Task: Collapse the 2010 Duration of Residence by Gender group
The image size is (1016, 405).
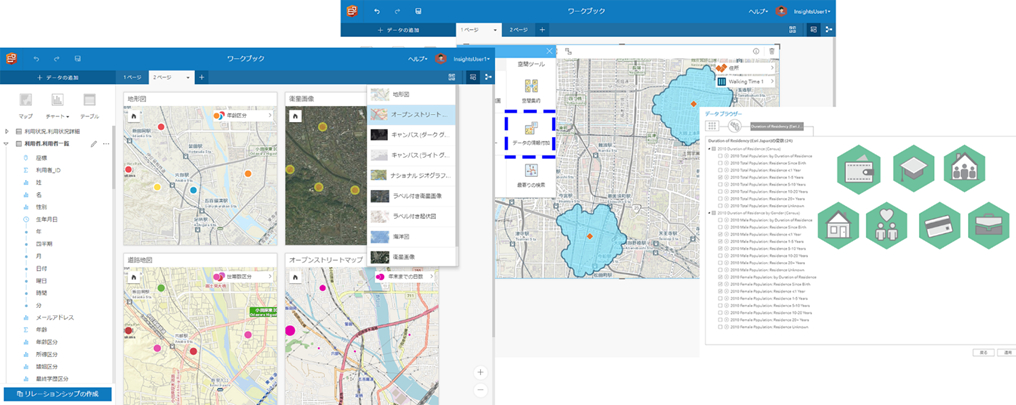Action: pos(709,213)
